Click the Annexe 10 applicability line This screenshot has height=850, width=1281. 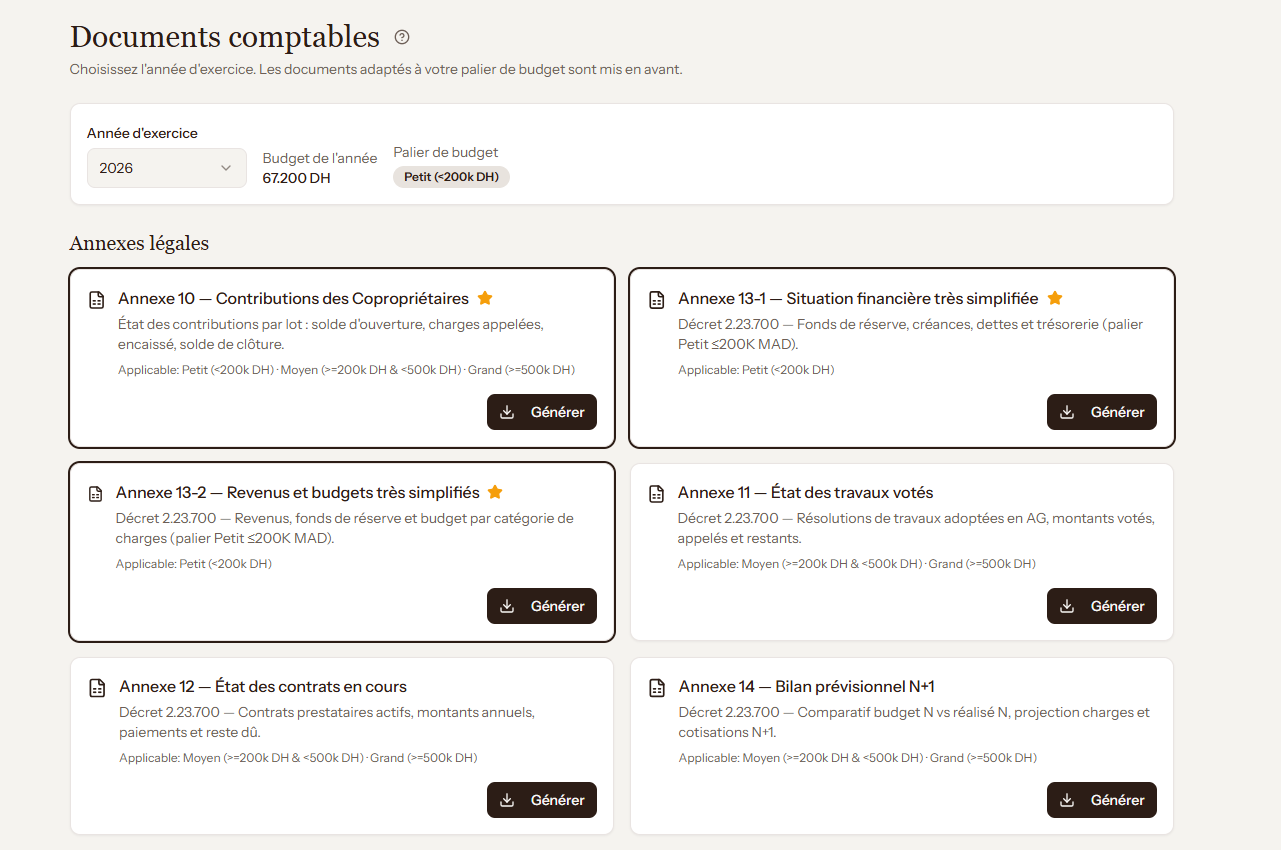pyautogui.click(x=346, y=370)
